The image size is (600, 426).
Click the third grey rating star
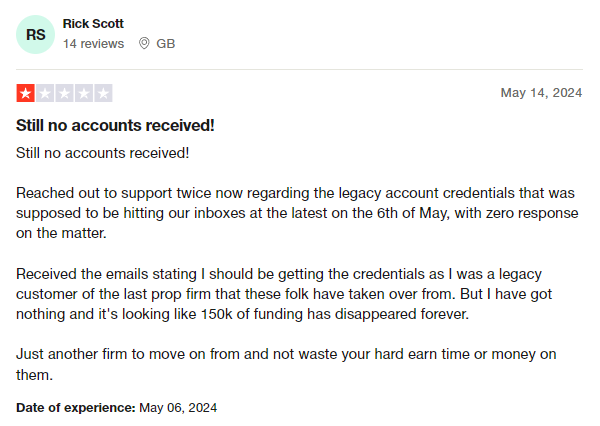64,93
